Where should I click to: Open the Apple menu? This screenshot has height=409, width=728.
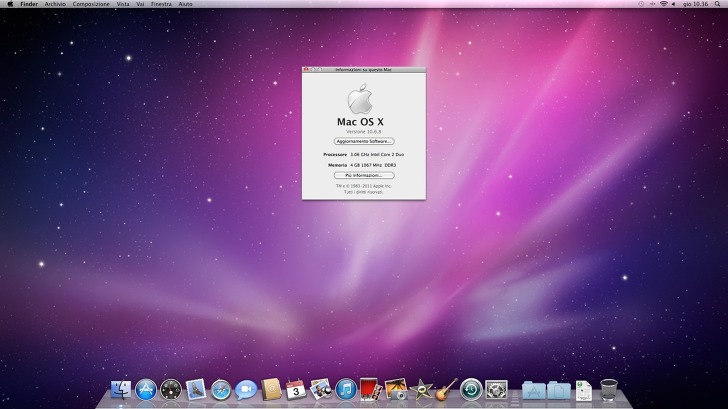point(10,4)
